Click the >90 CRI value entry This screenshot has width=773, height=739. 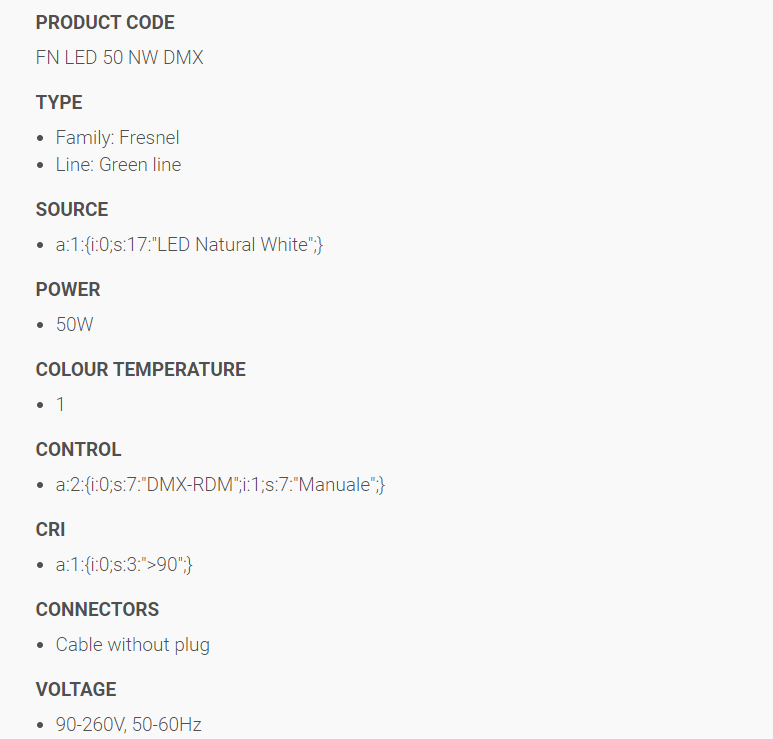pyautogui.click(x=124, y=564)
